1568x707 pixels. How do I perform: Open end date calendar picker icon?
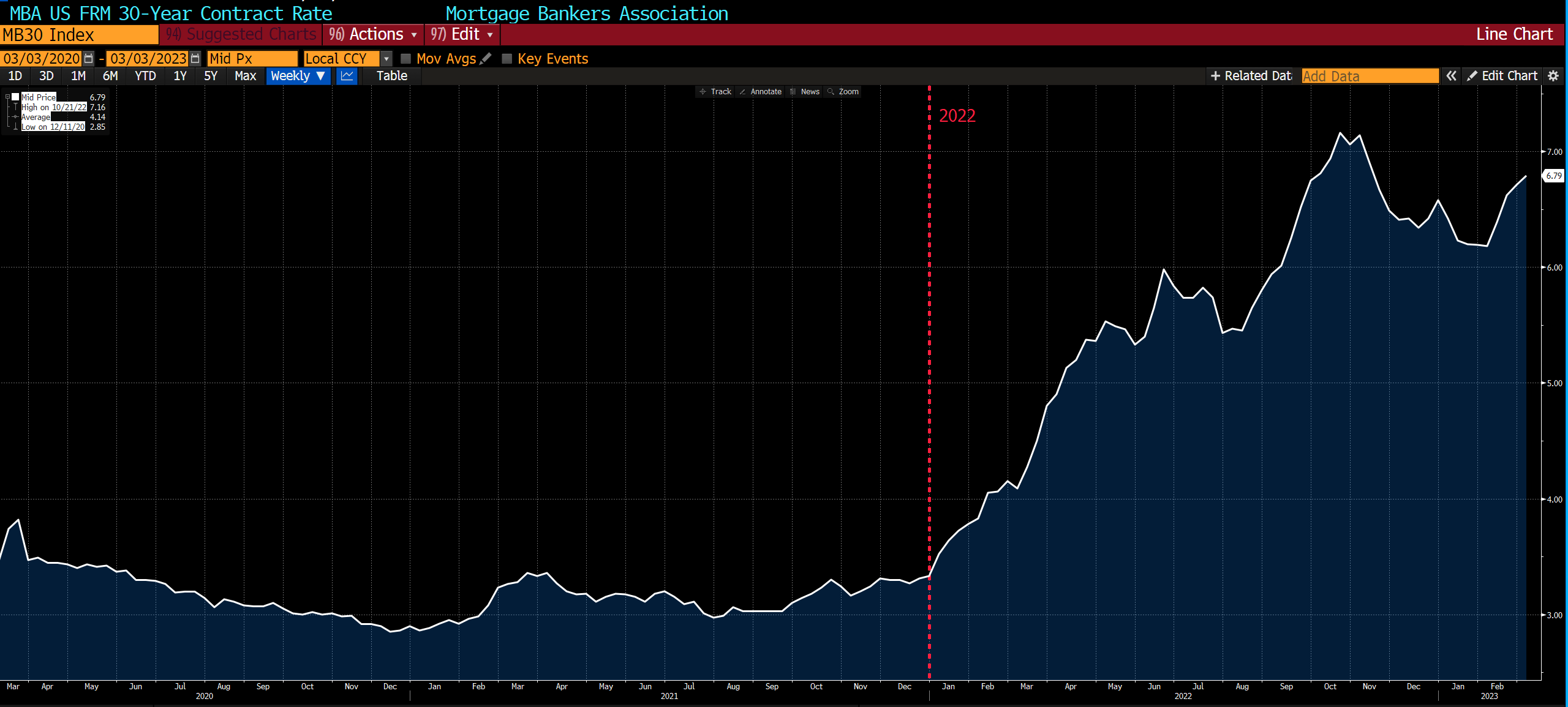[195, 59]
